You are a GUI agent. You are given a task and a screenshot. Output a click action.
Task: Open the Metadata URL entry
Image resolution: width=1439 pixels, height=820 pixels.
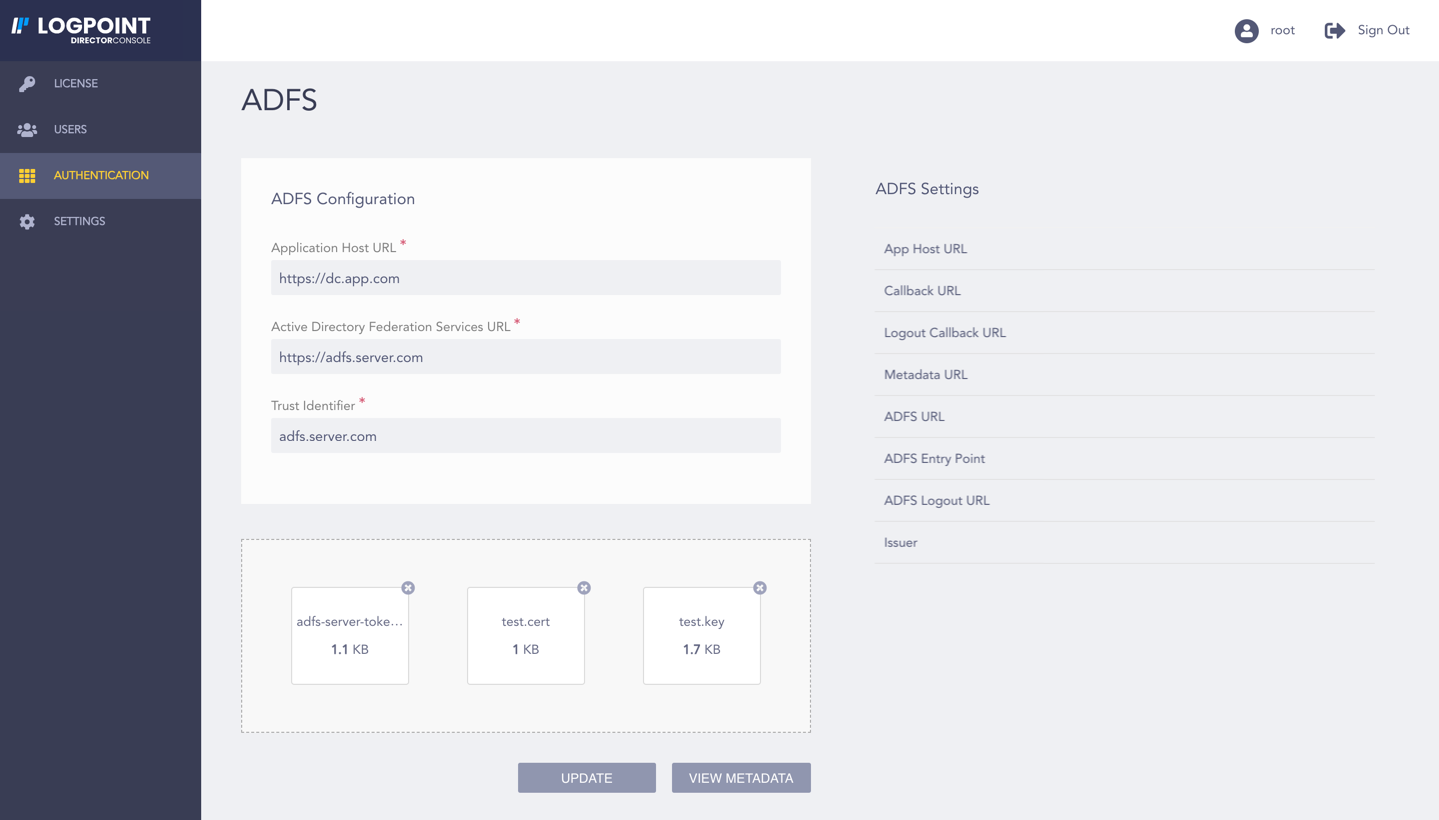click(1124, 374)
